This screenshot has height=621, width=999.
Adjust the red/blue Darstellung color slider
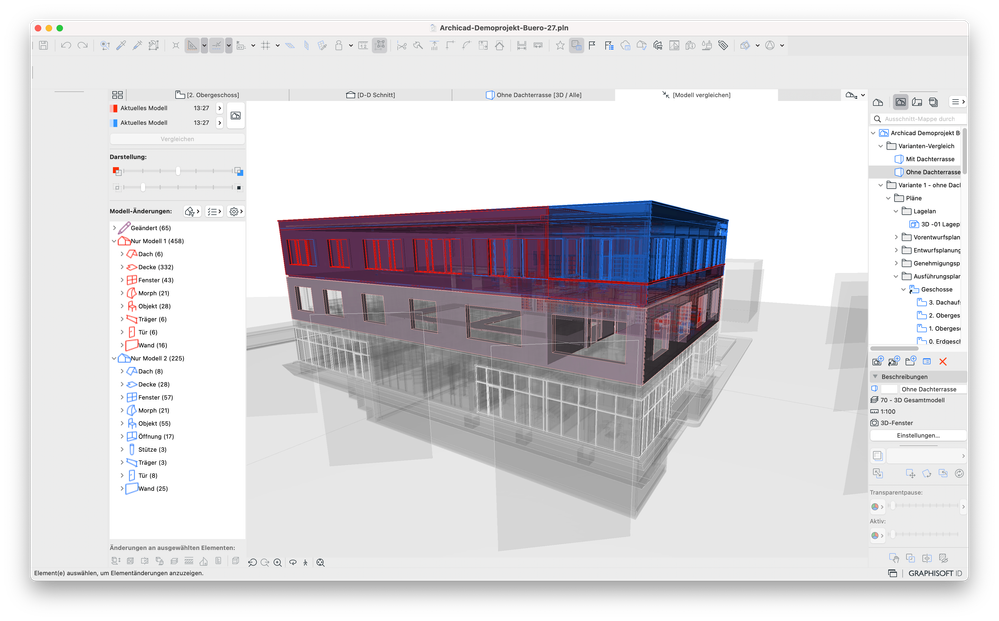click(178, 171)
